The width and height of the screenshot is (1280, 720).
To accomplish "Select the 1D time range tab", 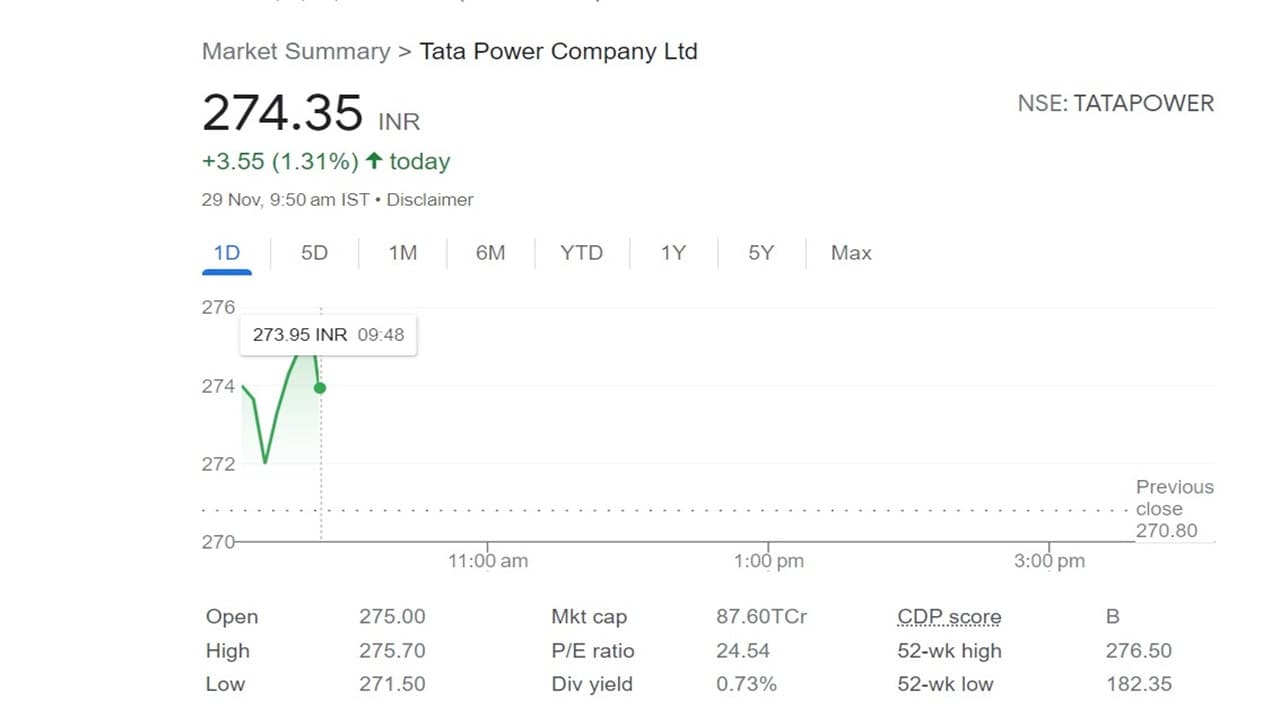I will 227,253.
